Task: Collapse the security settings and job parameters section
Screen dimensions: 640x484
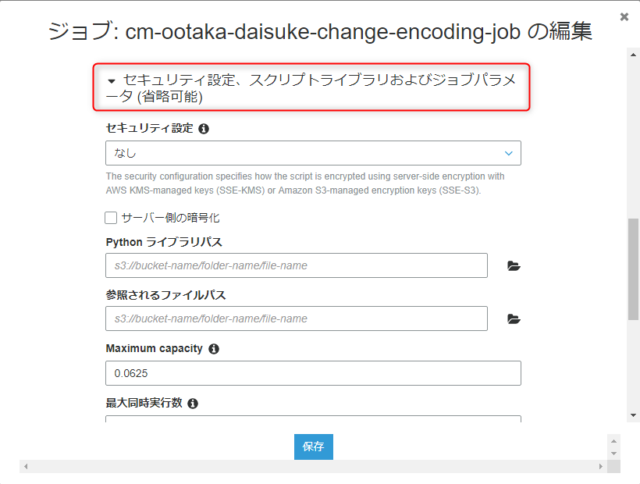Action: point(111,79)
